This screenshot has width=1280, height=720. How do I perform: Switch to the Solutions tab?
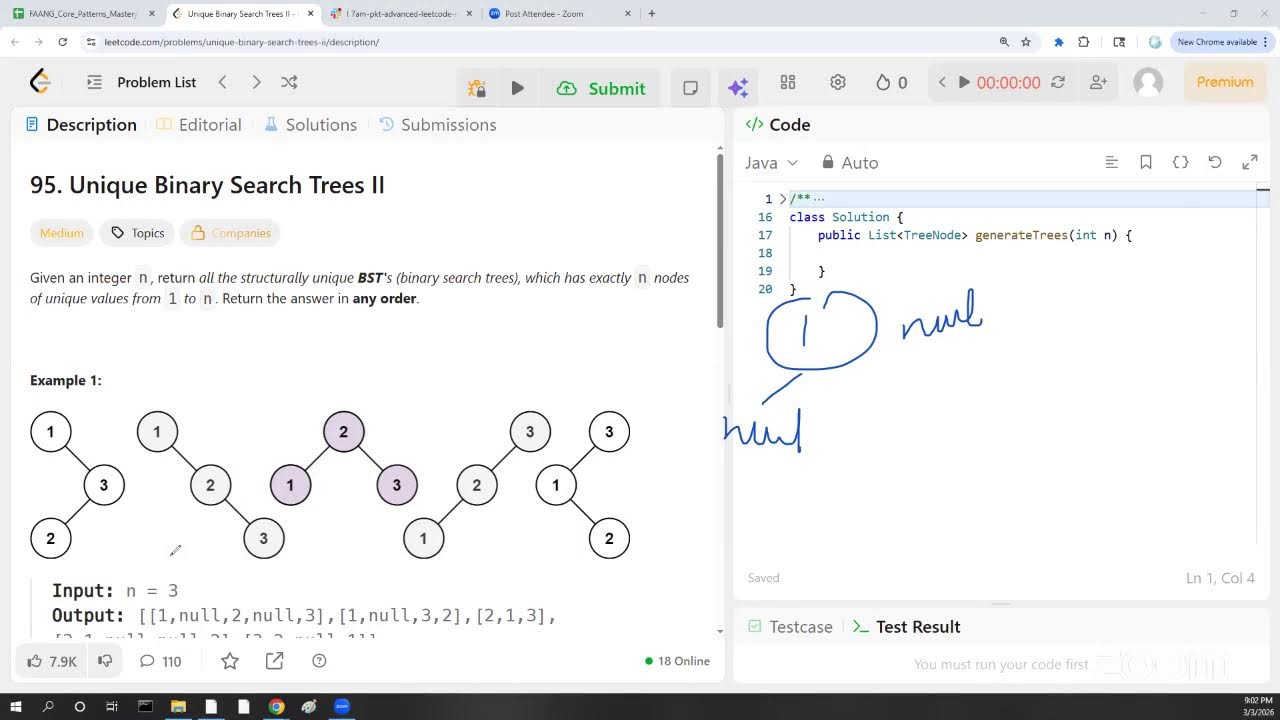click(310, 125)
